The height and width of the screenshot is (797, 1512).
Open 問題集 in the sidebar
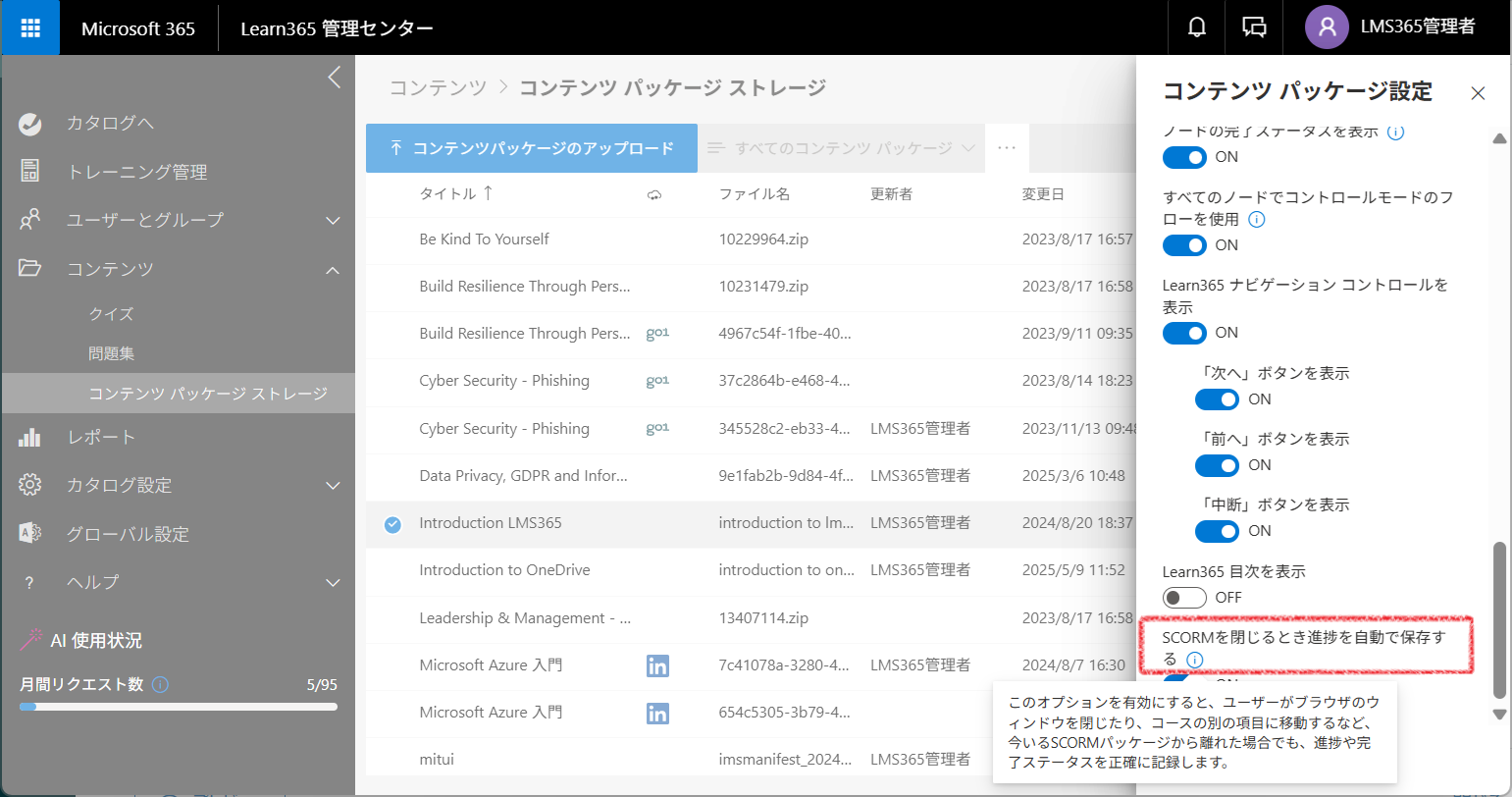tap(112, 353)
